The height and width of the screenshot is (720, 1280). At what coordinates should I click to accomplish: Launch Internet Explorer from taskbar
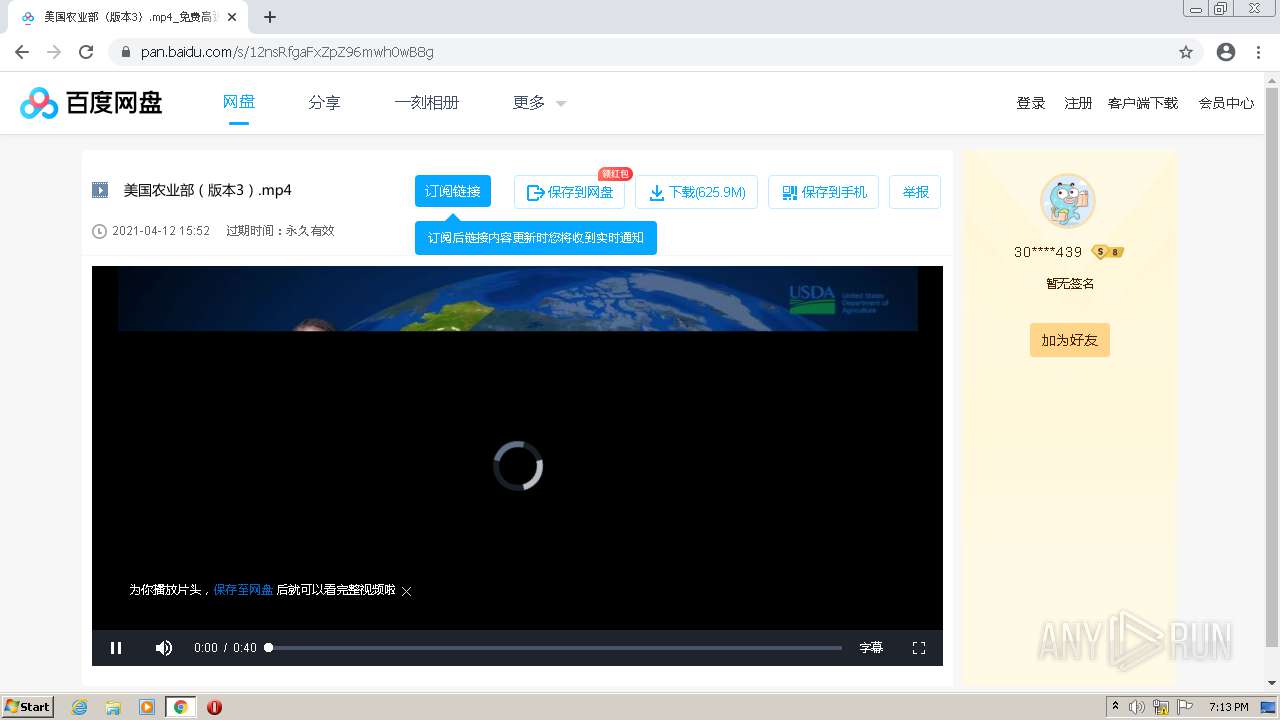[x=80, y=707]
